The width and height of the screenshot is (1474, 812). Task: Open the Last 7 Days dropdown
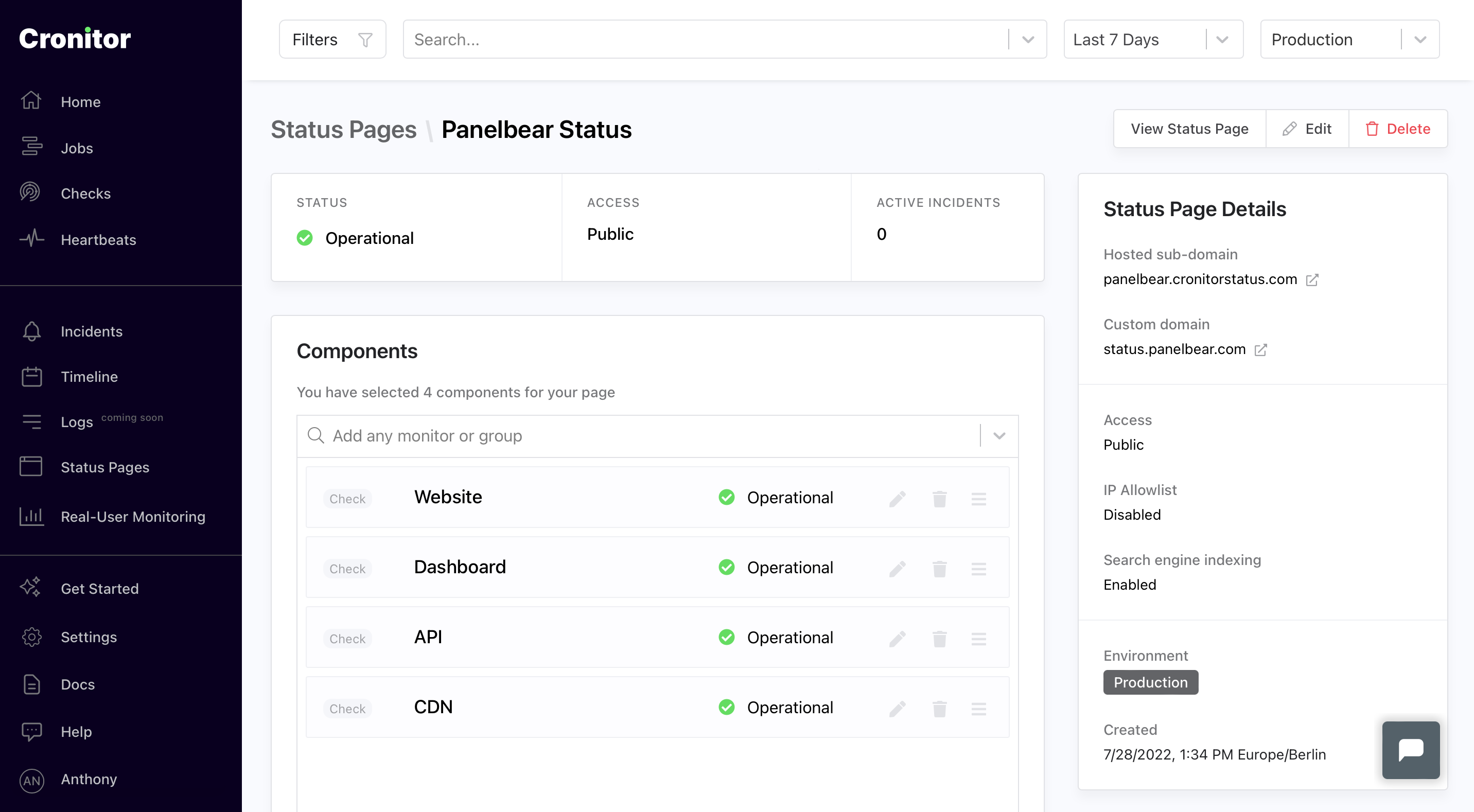[x=1153, y=40]
